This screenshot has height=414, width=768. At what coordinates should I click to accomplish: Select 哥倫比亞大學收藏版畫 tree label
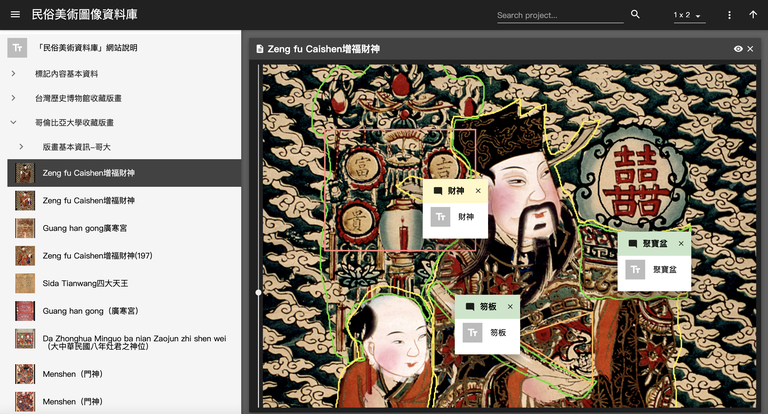pyautogui.click(x=74, y=122)
